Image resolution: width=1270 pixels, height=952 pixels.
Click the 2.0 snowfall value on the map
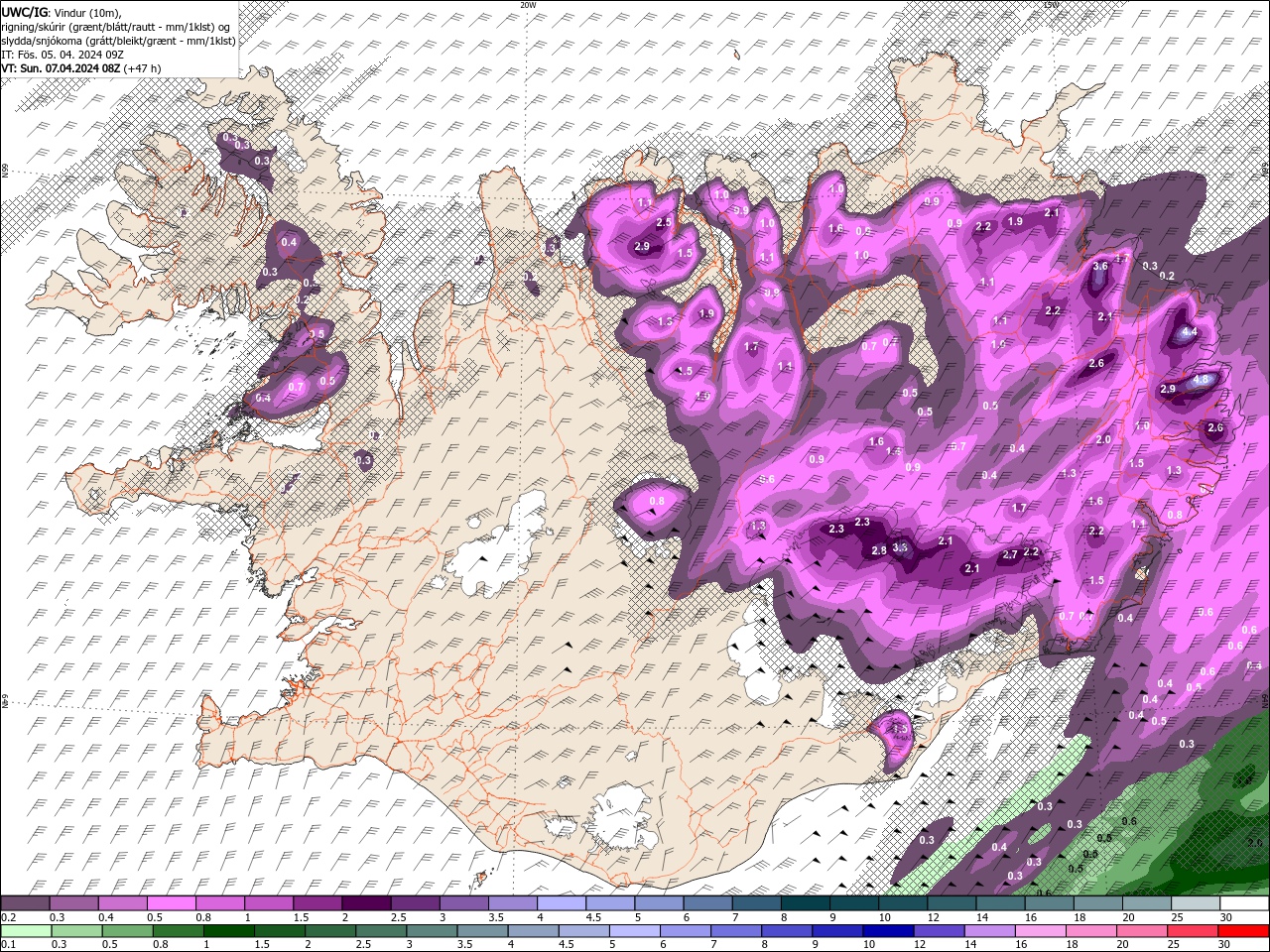click(1103, 439)
